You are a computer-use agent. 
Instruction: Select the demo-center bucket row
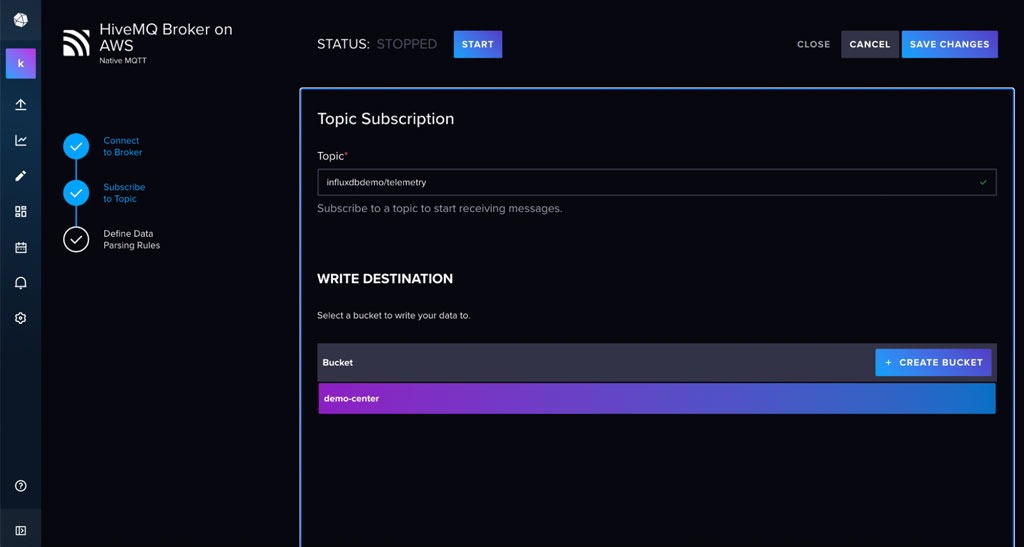click(x=657, y=398)
